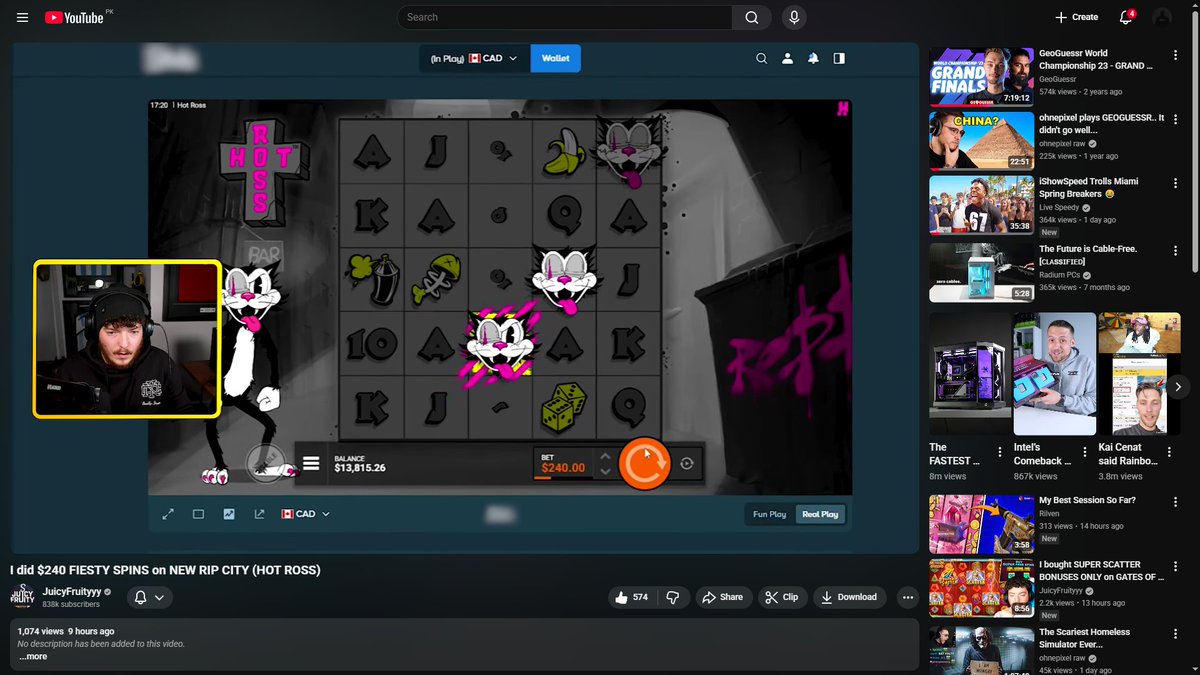The width and height of the screenshot is (1200, 675).
Task: Expand the subscription notification bell dropdown
Action: coord(149,597)
